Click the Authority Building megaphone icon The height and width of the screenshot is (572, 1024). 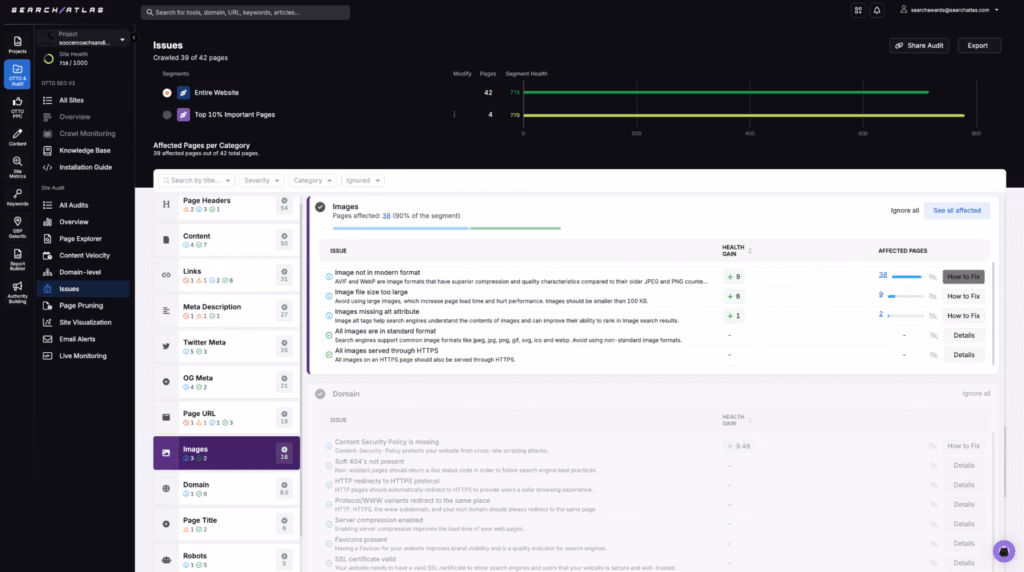point(17,292)
